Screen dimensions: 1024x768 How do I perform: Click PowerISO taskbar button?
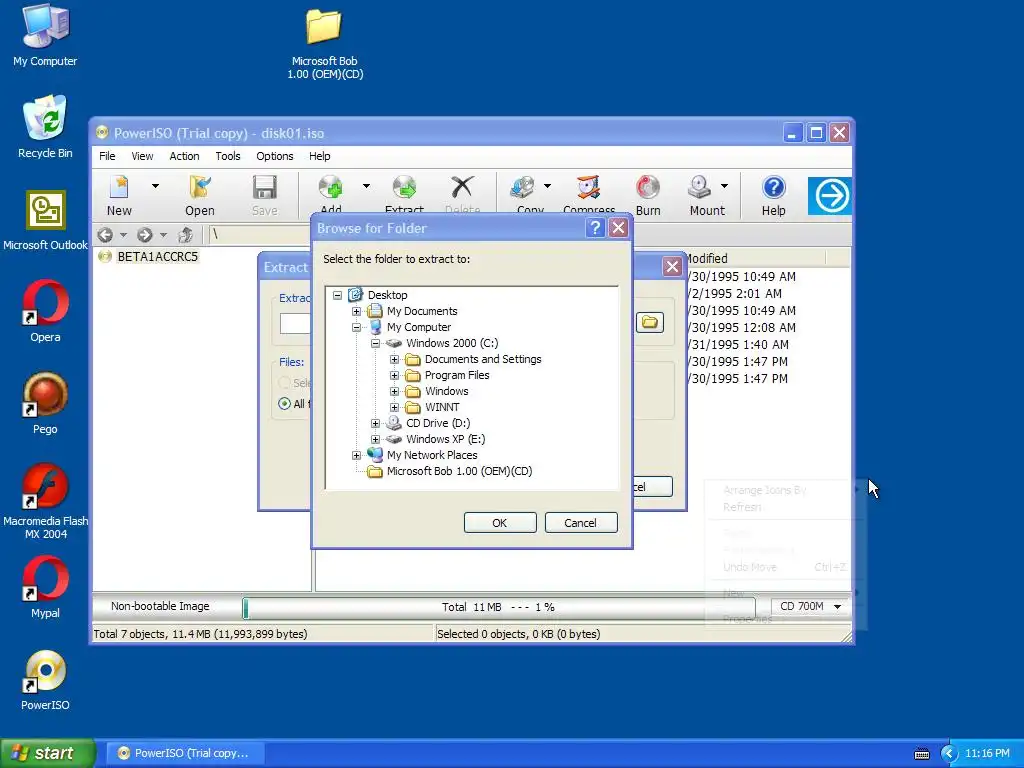(x=183, y=753)
